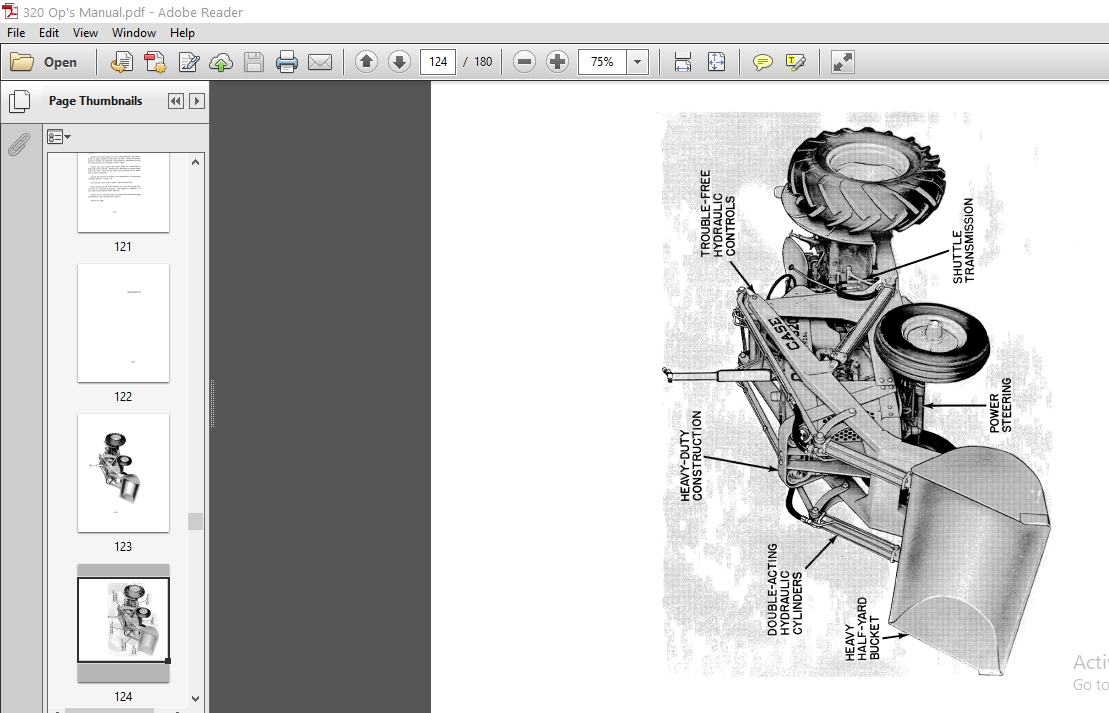Viewport: 1109px width, 713px height.
Task: Open the zoom level dropdown arrow
Action: pos(637,62)
